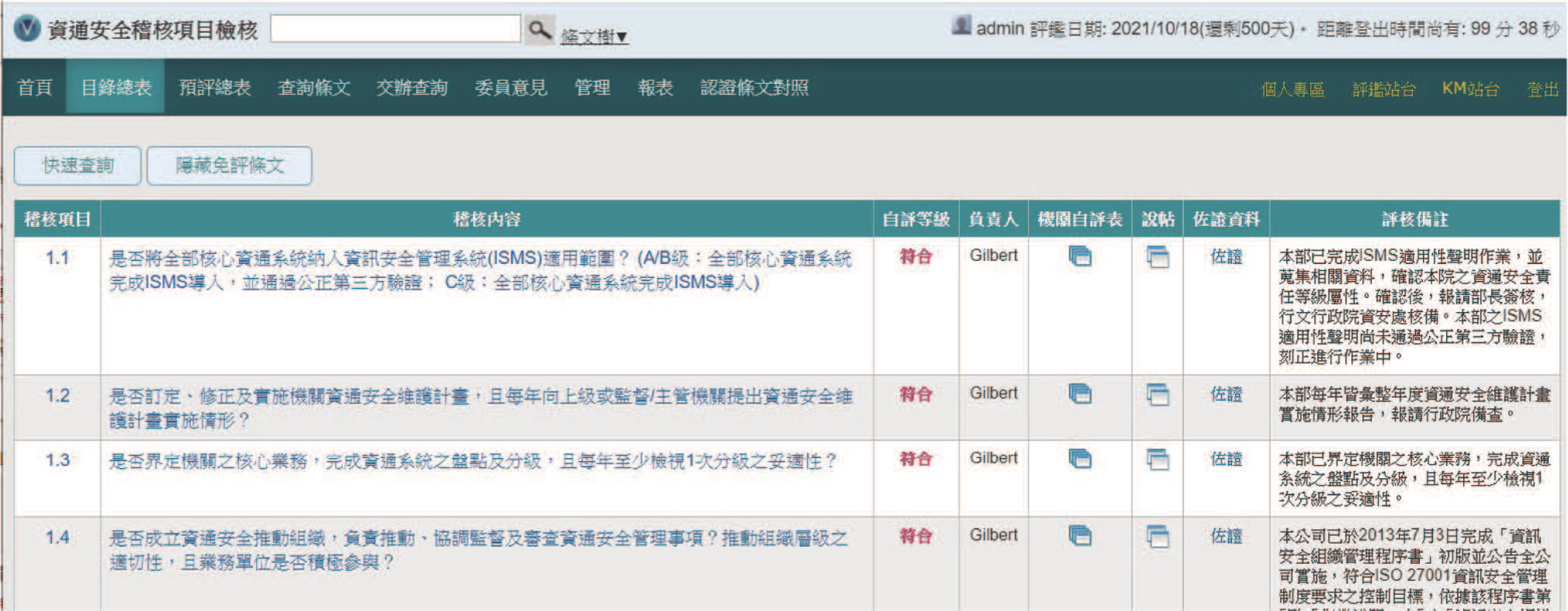Open the audit item 1.3 question link
Screen dimensions: 1568x611
click(473, 461)
